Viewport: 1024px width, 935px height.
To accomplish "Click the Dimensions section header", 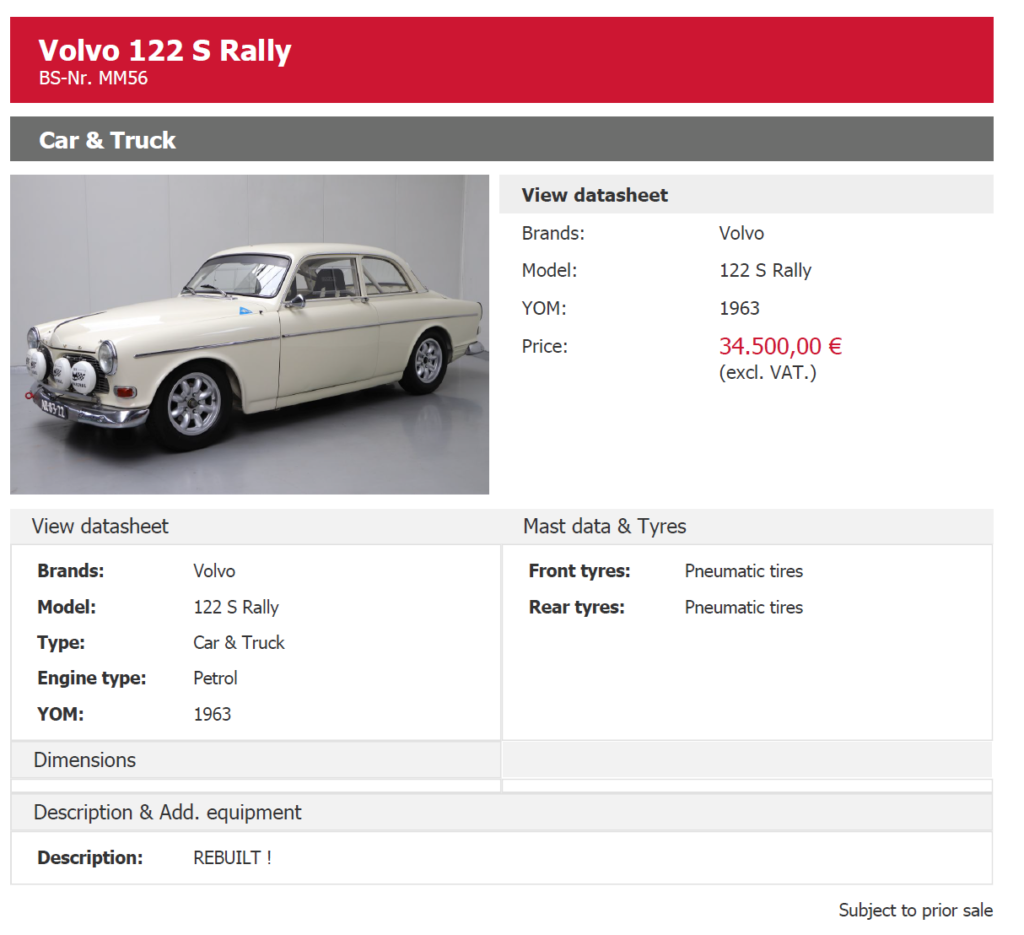I will [x=84, y=760].
